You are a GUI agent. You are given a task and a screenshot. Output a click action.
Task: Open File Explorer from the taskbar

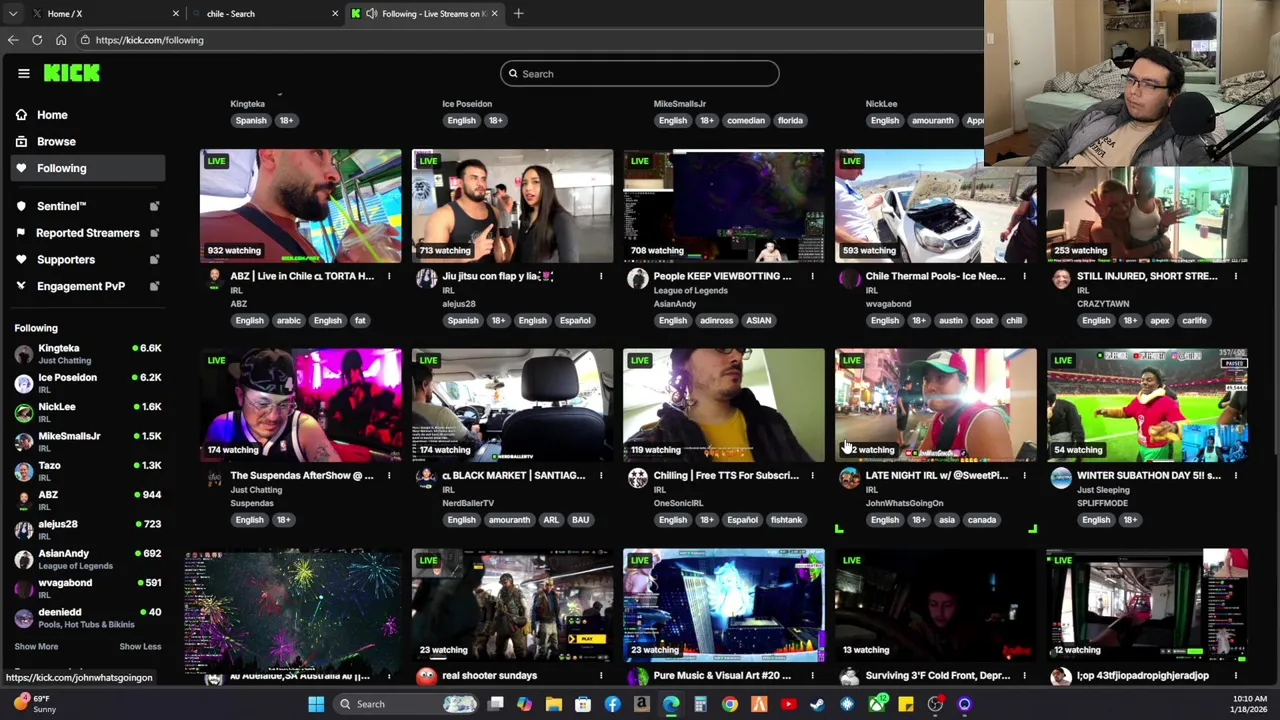coord(553,704)
